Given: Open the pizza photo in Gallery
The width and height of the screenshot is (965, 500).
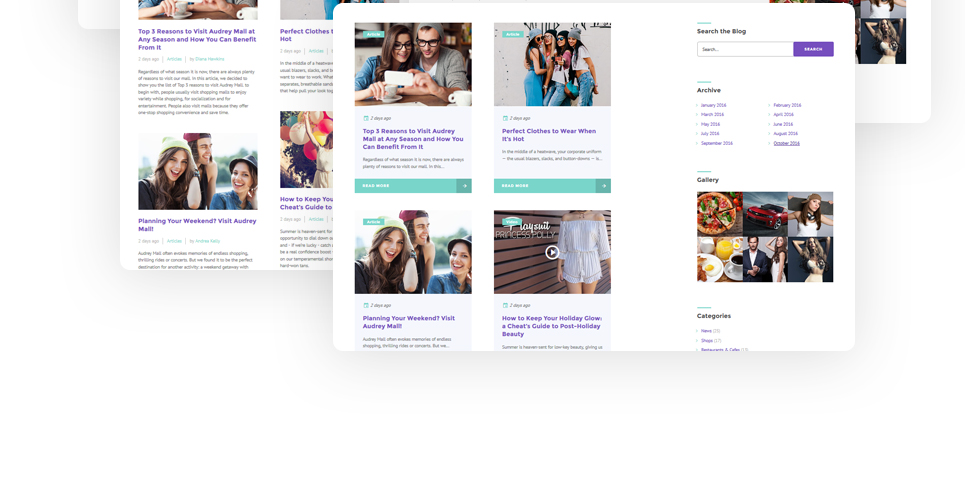Looking at the screenshot, I should point(719,214).
